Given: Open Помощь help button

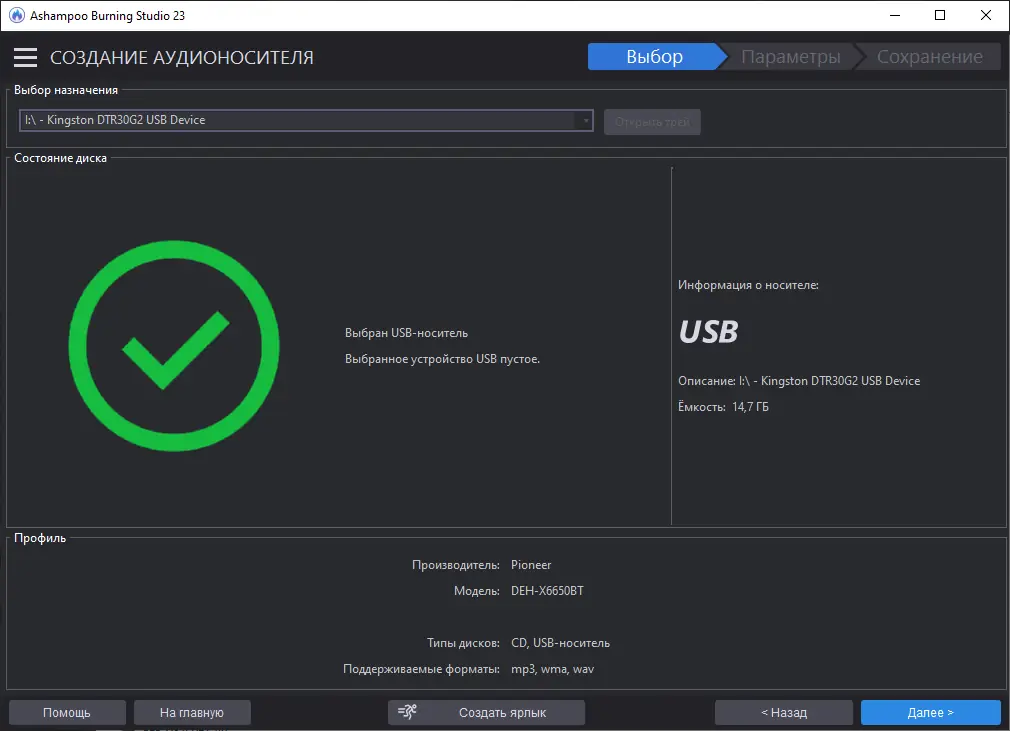Looking at the screenshot, I should 67,712.
